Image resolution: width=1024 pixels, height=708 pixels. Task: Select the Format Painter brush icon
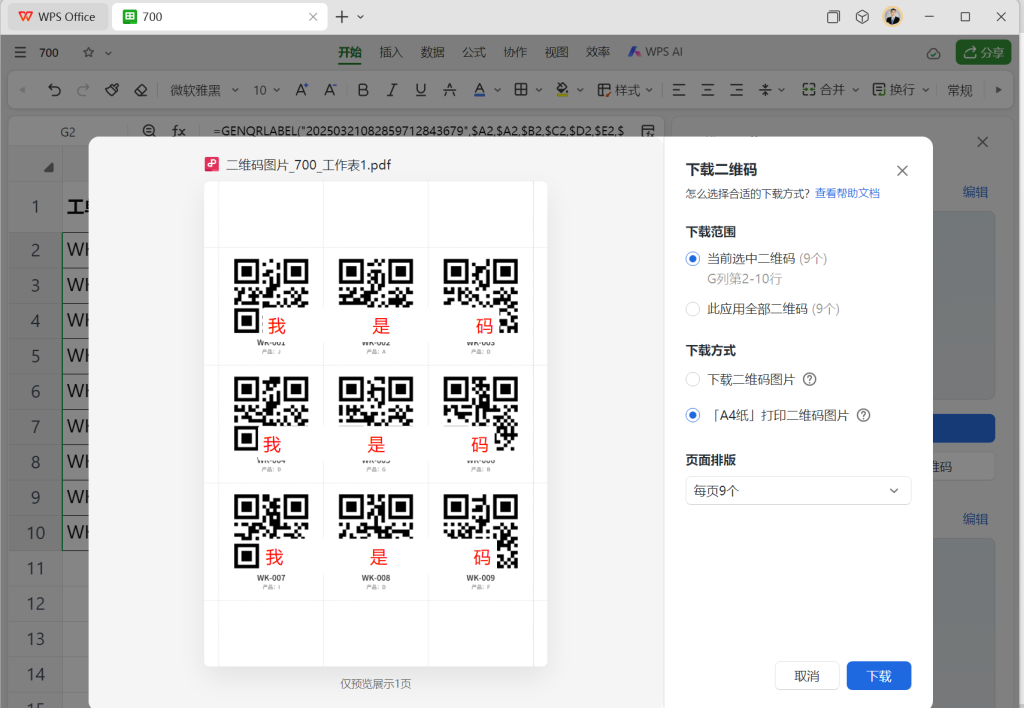point(112,90)
